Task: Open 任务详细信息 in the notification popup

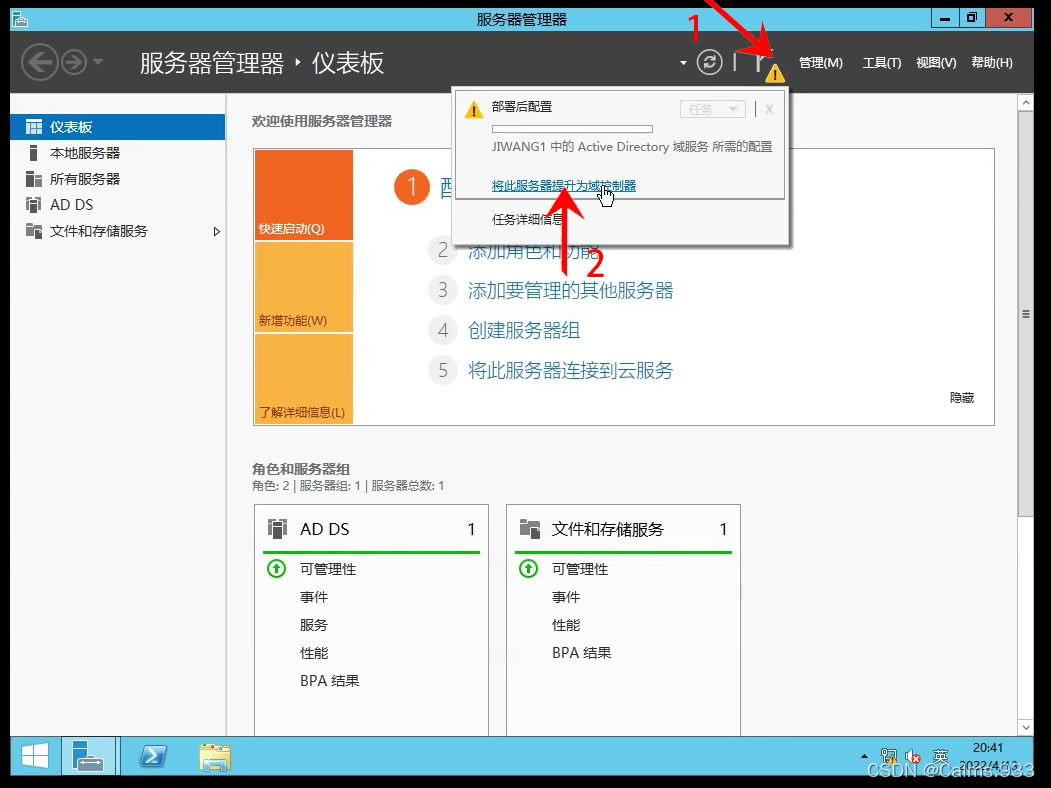Action: coord(527,219)
